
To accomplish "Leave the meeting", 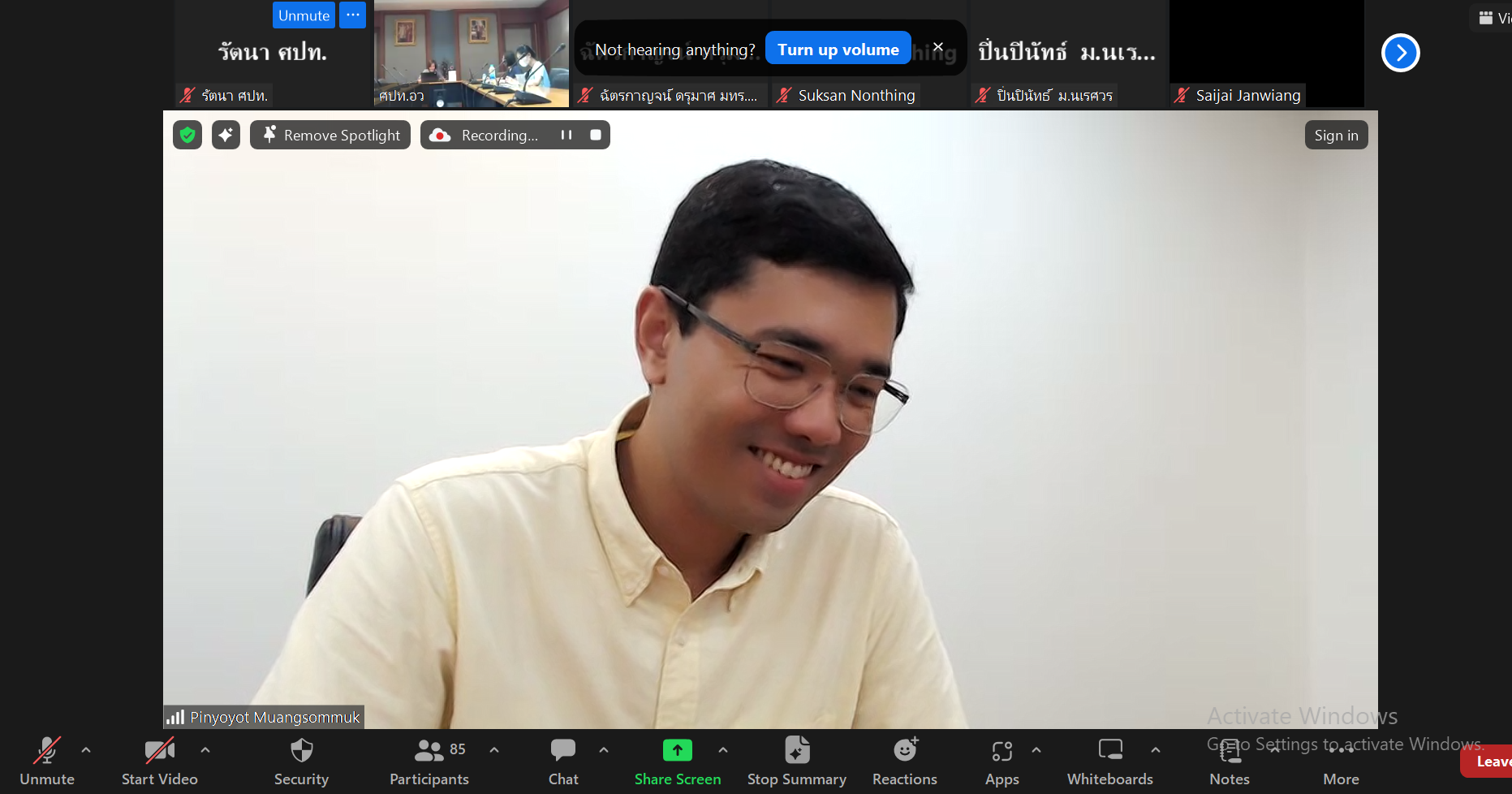I will tap(1487, 762).
